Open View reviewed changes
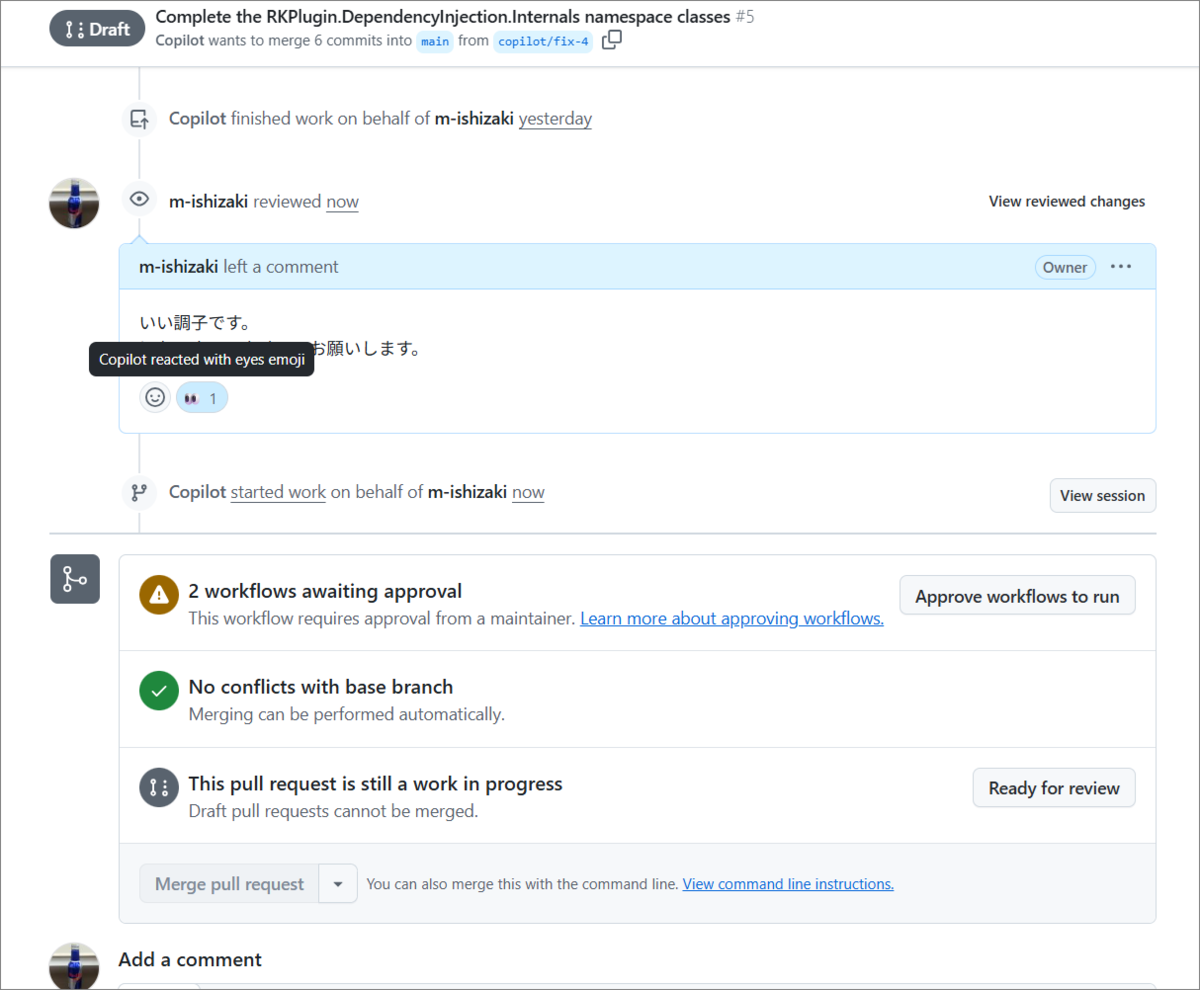Image resolution: width=1200 pixels, height=990 pixels. click(1067, 201)
